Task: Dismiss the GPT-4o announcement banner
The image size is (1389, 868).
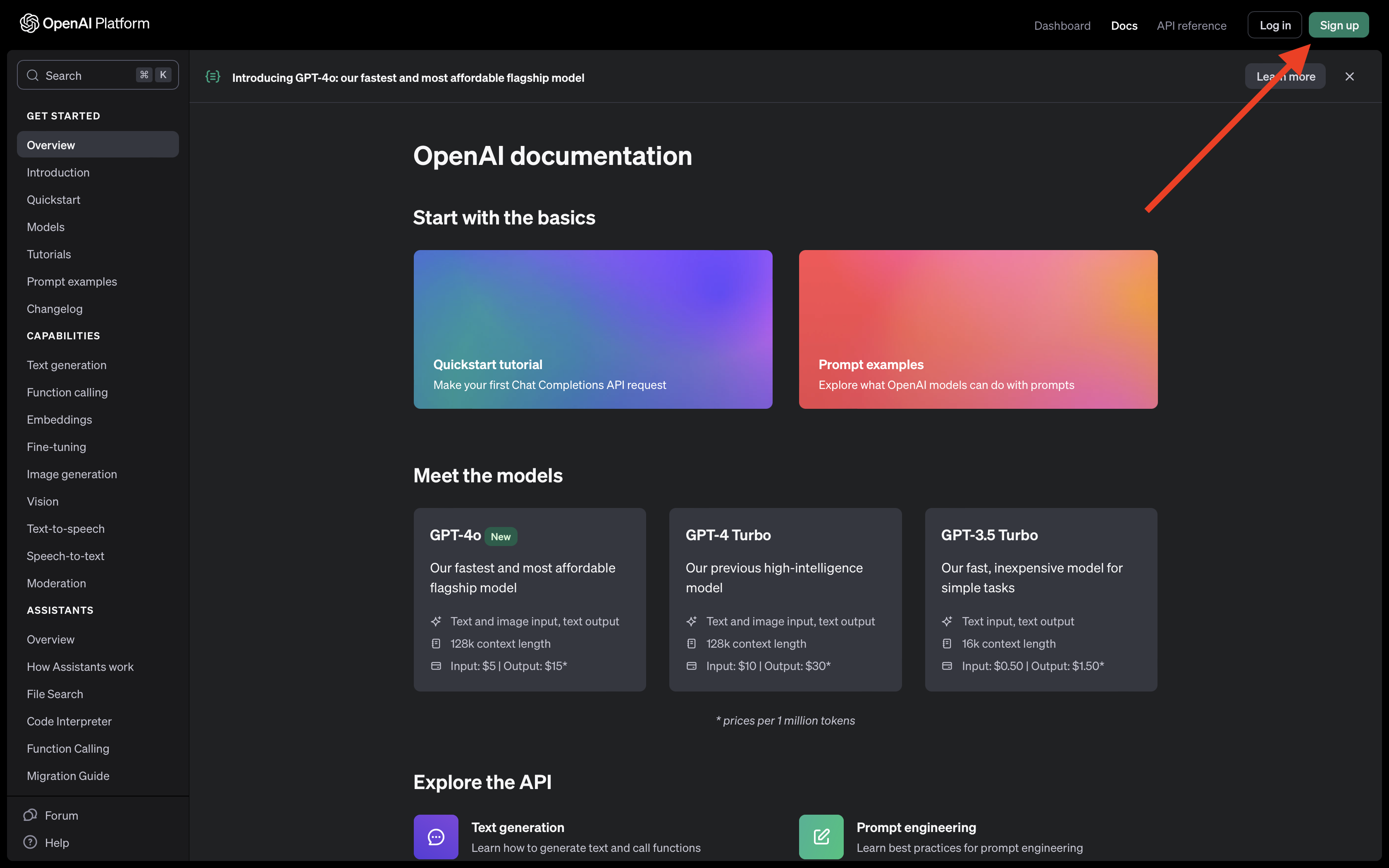Action: tap(1349, 76)
